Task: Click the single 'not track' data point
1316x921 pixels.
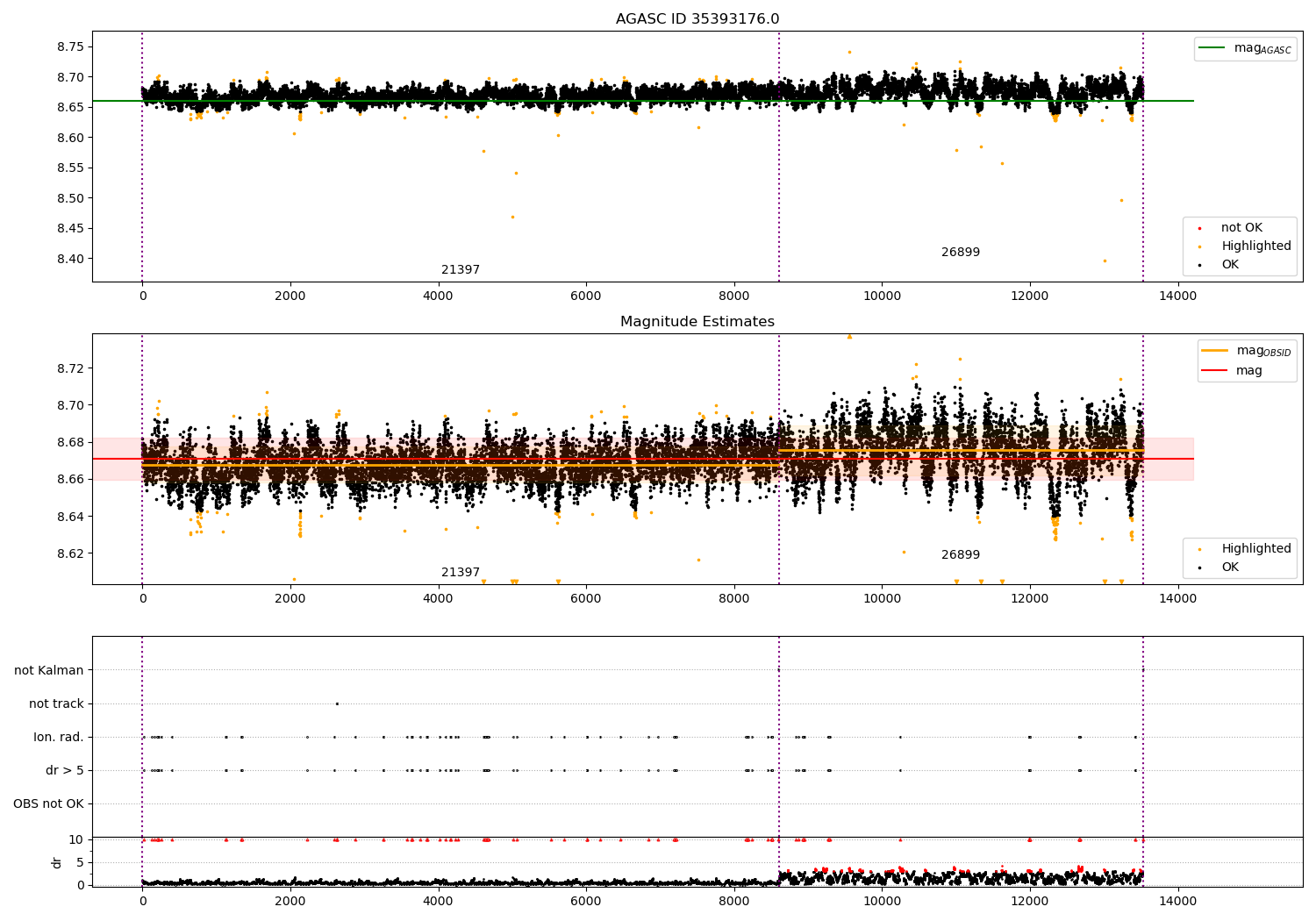Action: (337, 703)
